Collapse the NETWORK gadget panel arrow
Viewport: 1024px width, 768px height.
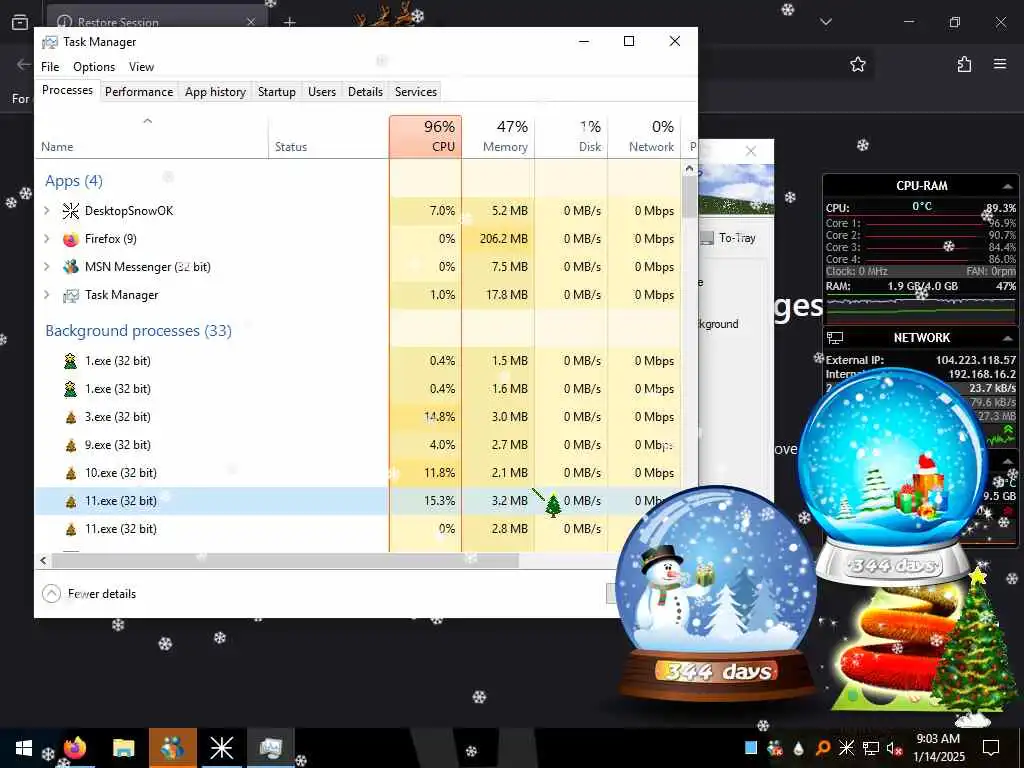(1008, 338)
